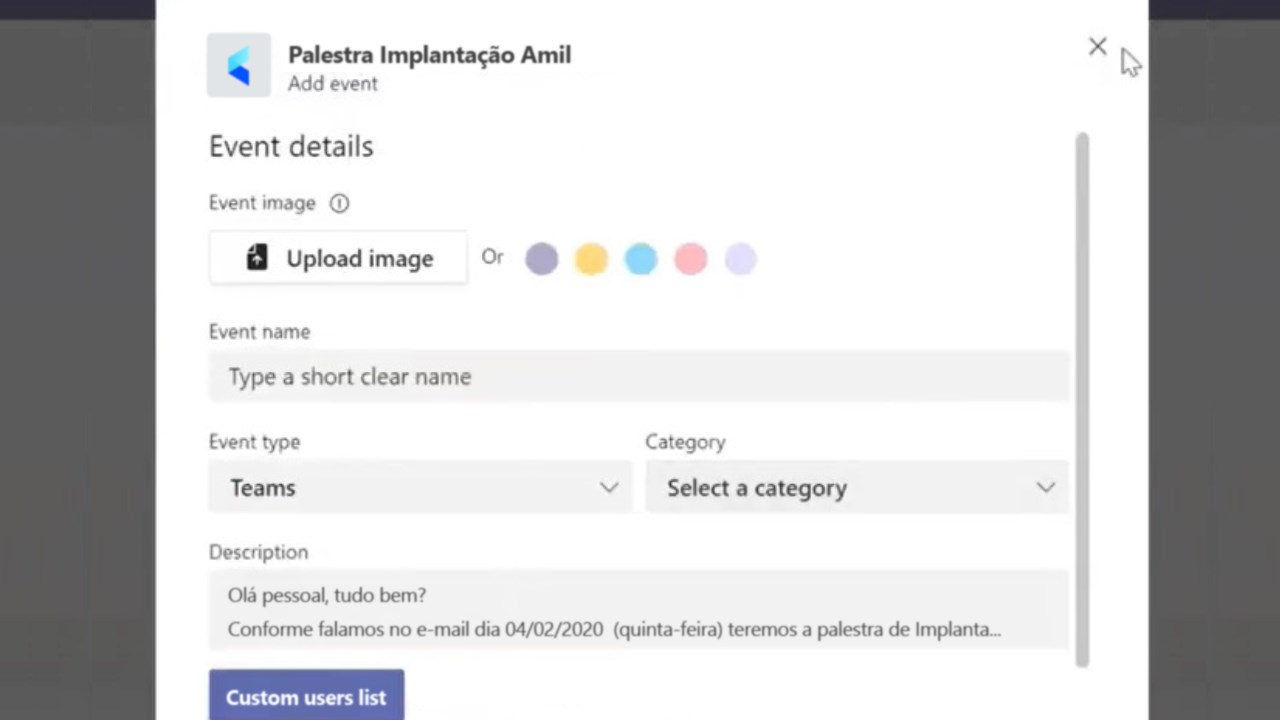Select the pale lavender color swatch
The width and height of the screenshot is (1280, 720).
point(741,259)
